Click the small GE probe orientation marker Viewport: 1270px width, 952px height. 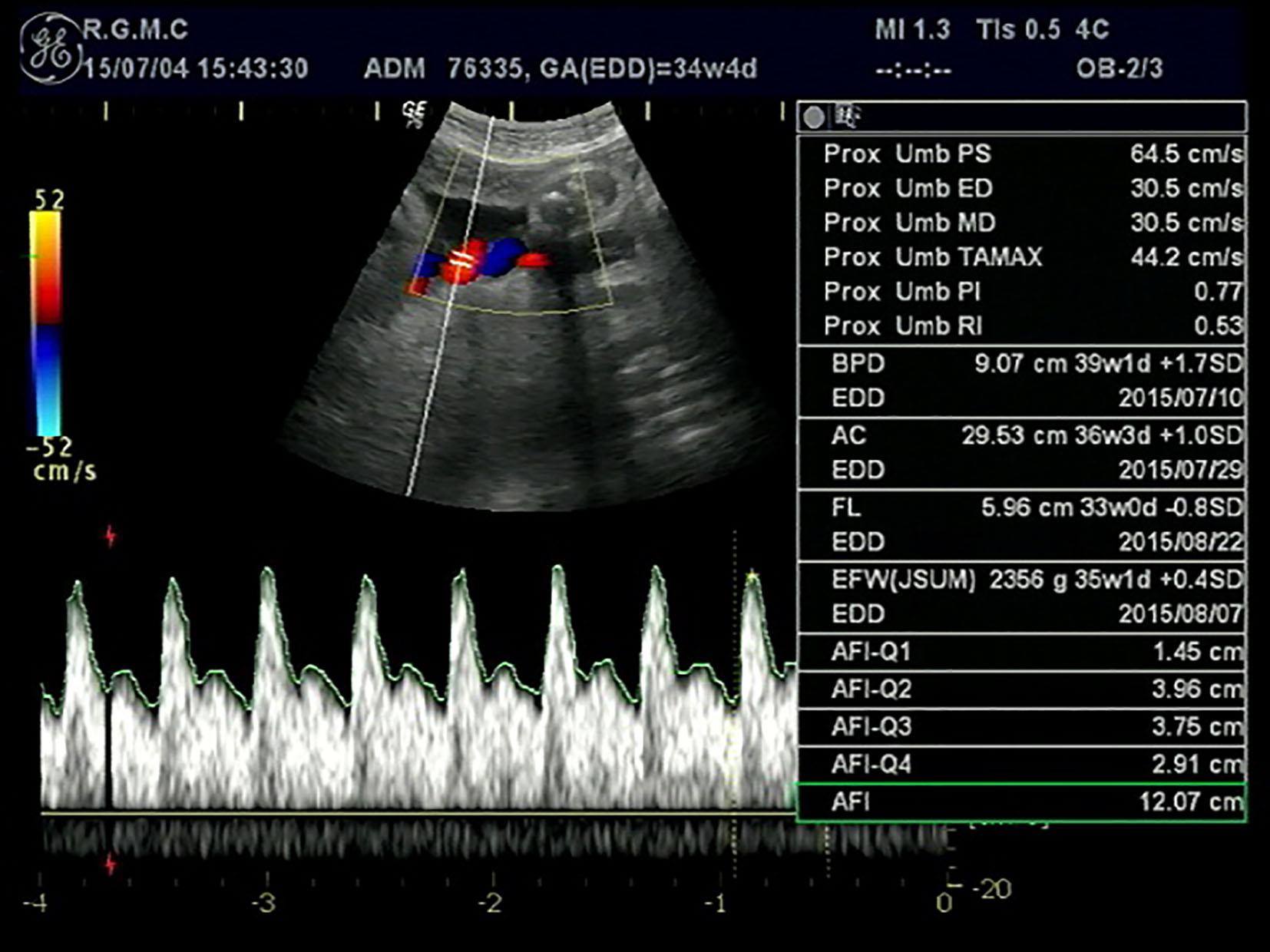pyautogui.click(x=413, y=114)
